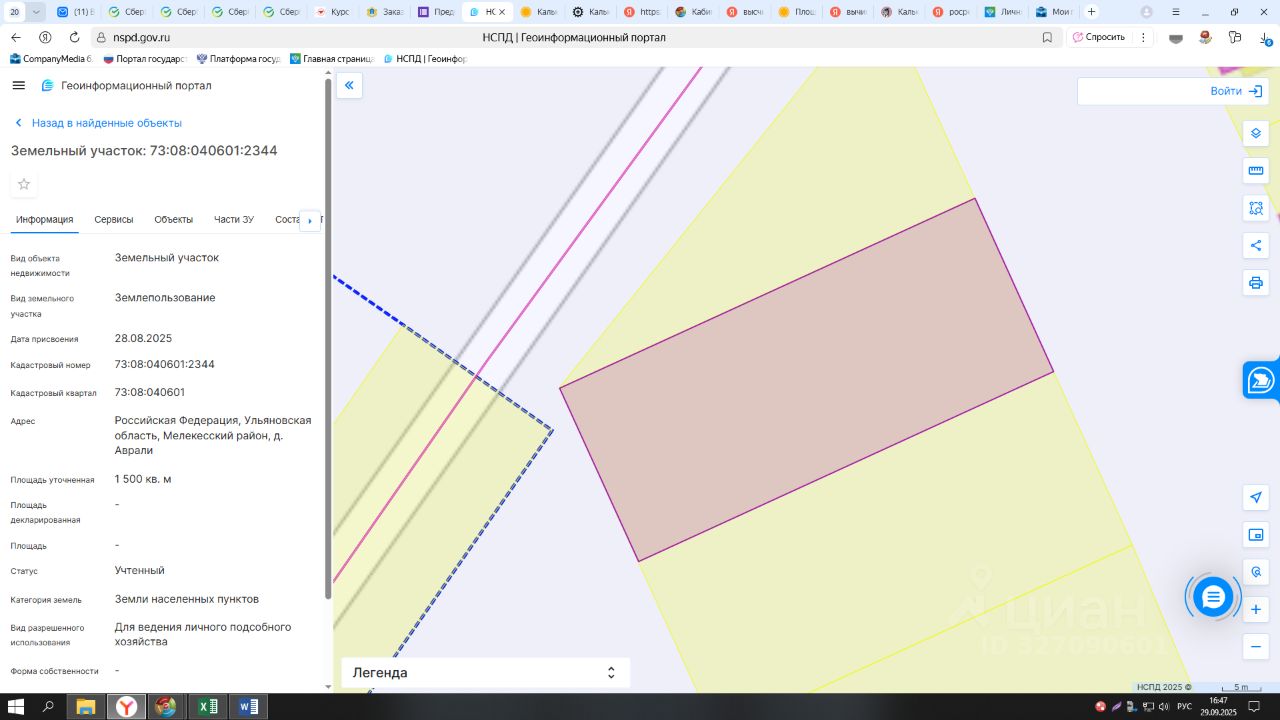Open a new browser tab
This screenshot has width=1280, height=720.
coord(1091,12)
